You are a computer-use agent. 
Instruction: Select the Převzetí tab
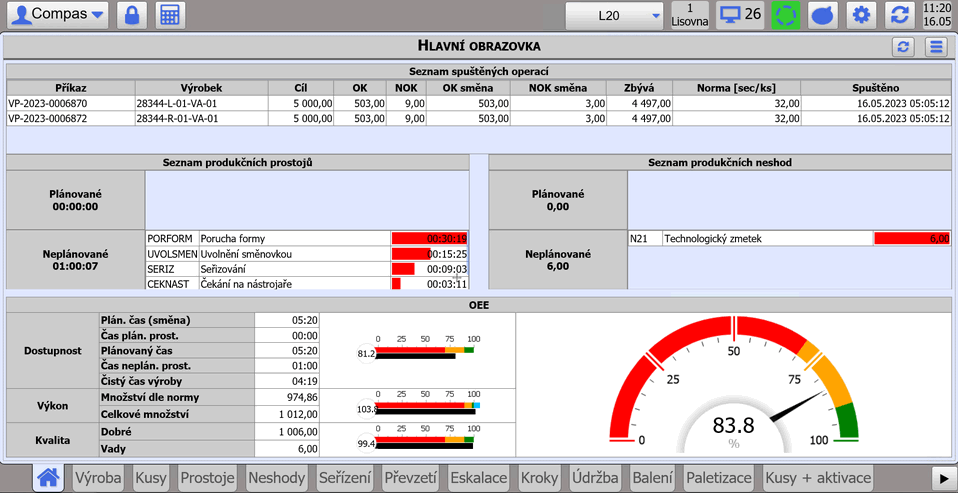(x=411, y=478)
